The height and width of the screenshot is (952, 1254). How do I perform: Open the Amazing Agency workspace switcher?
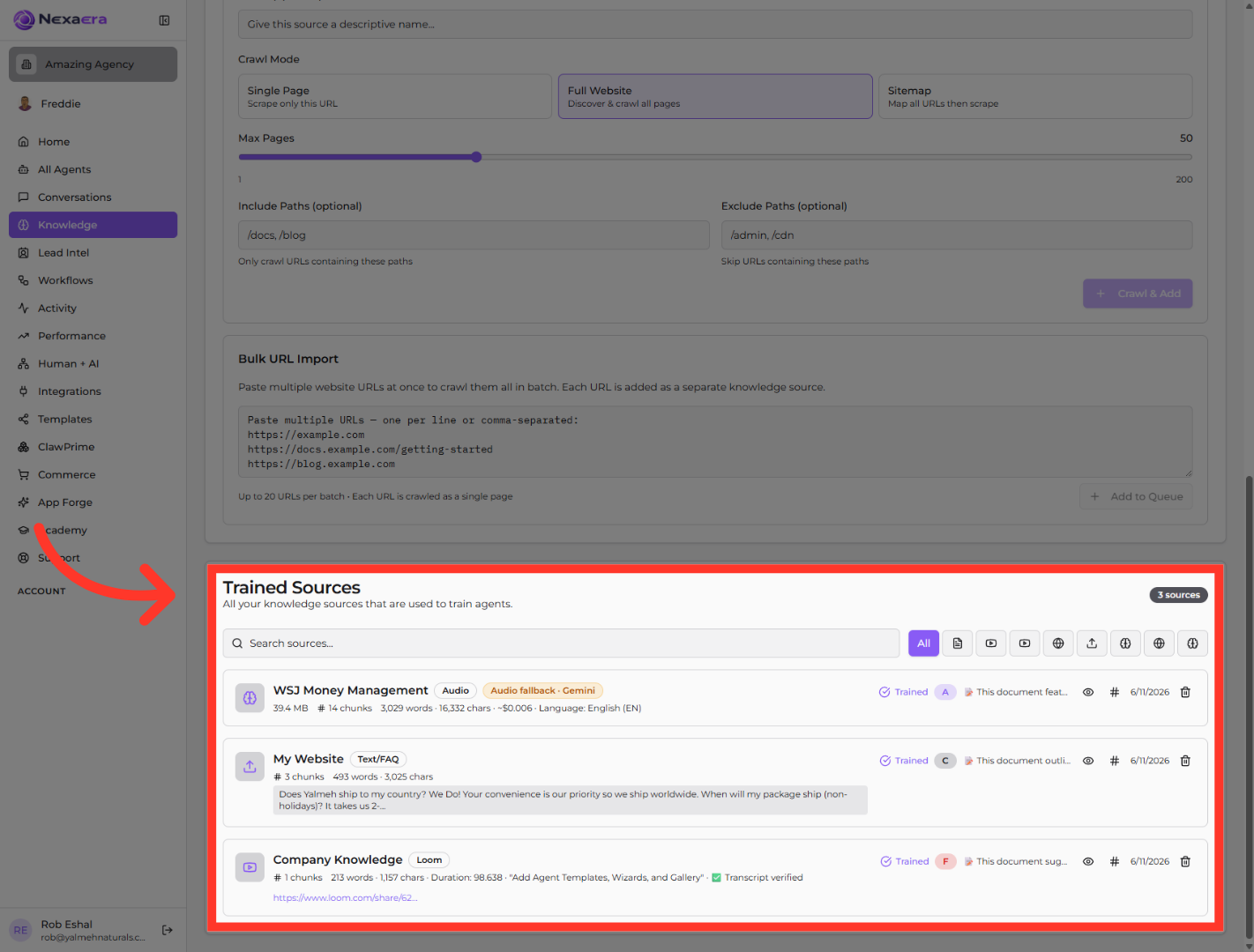pos(93,64)
